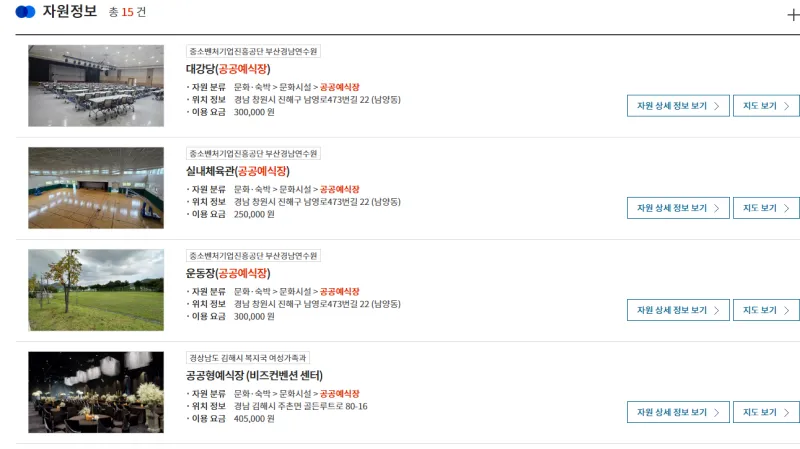
Task: Click 지도 보기 for 대강당
Action: (766, 106)
